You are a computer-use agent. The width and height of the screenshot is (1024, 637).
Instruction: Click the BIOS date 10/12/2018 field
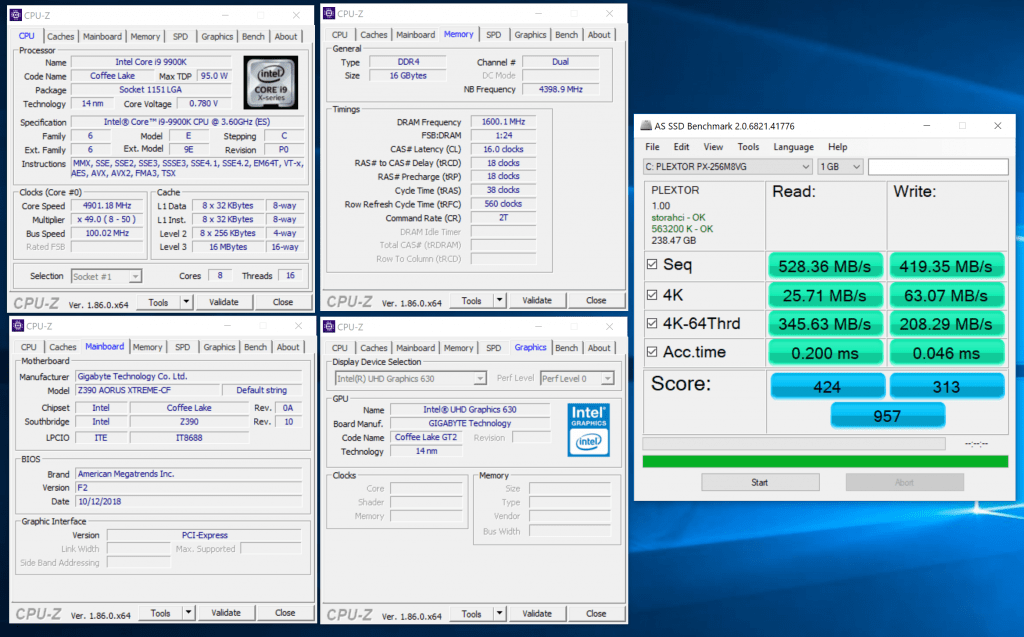tap(189, 502)
